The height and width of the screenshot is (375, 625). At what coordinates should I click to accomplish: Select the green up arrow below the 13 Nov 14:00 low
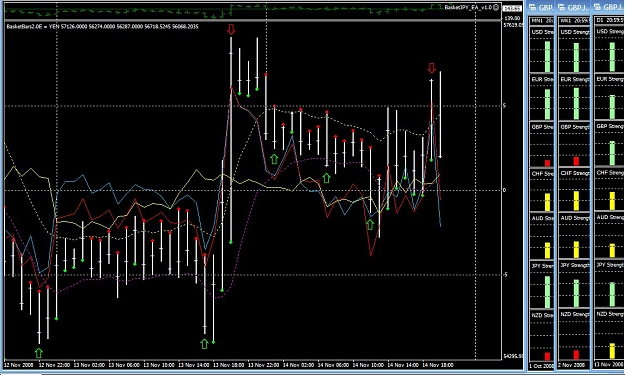(204, 344)
